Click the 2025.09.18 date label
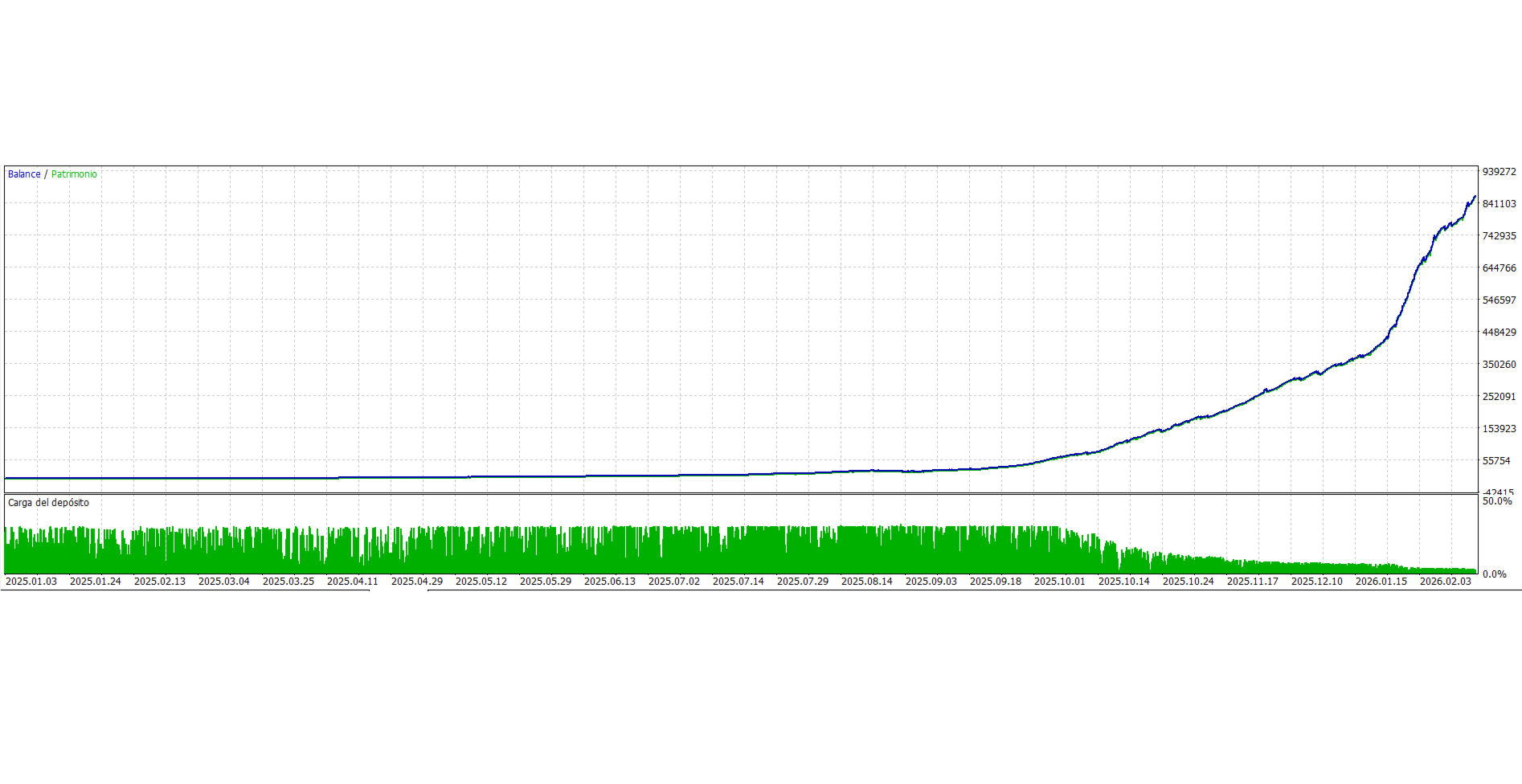1522x784 pixels. (x=996, y=582)
